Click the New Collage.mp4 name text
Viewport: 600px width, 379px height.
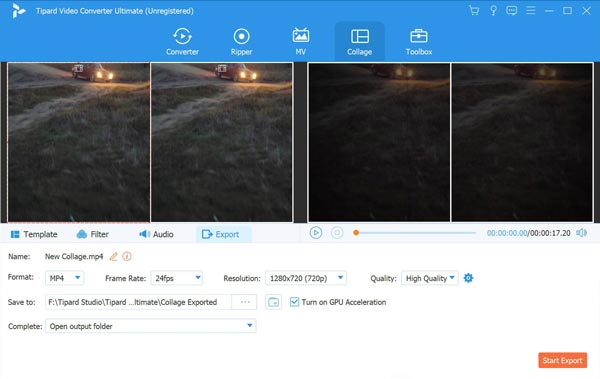74,256
